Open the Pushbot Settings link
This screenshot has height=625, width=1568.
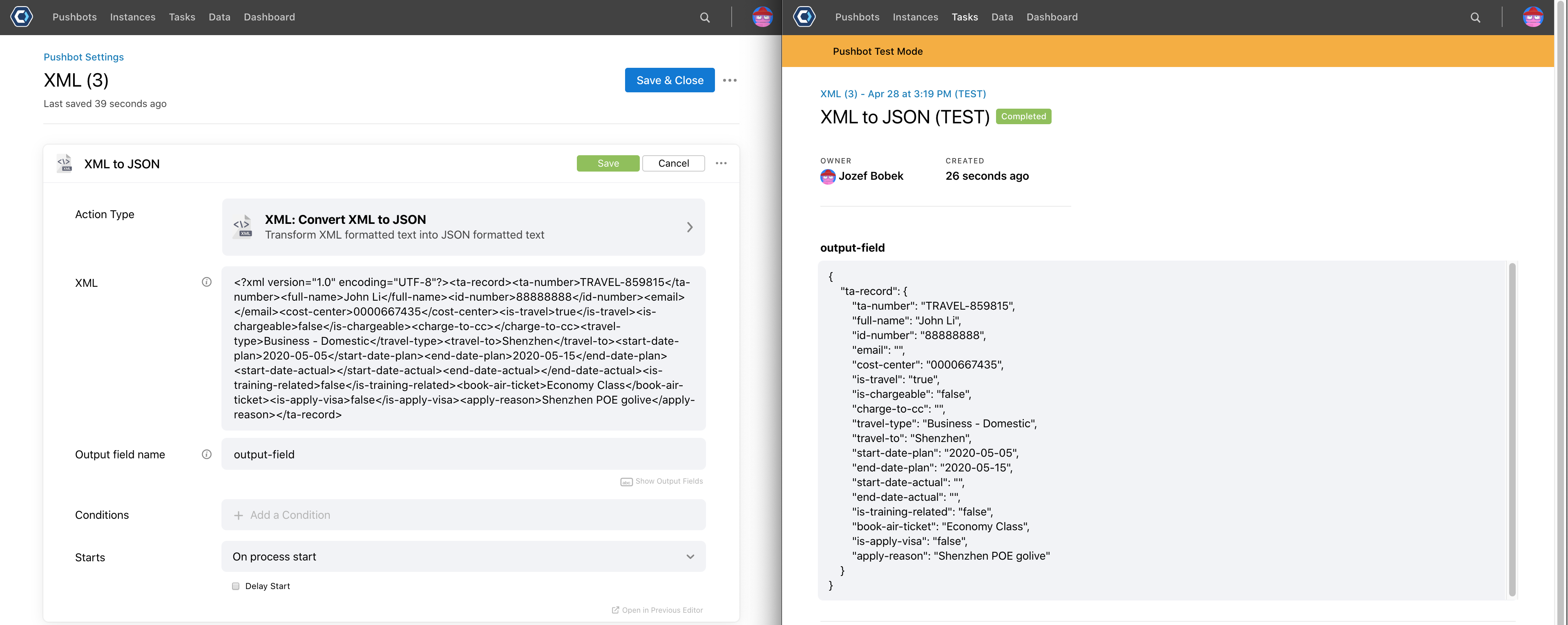[x=83, y=57]
